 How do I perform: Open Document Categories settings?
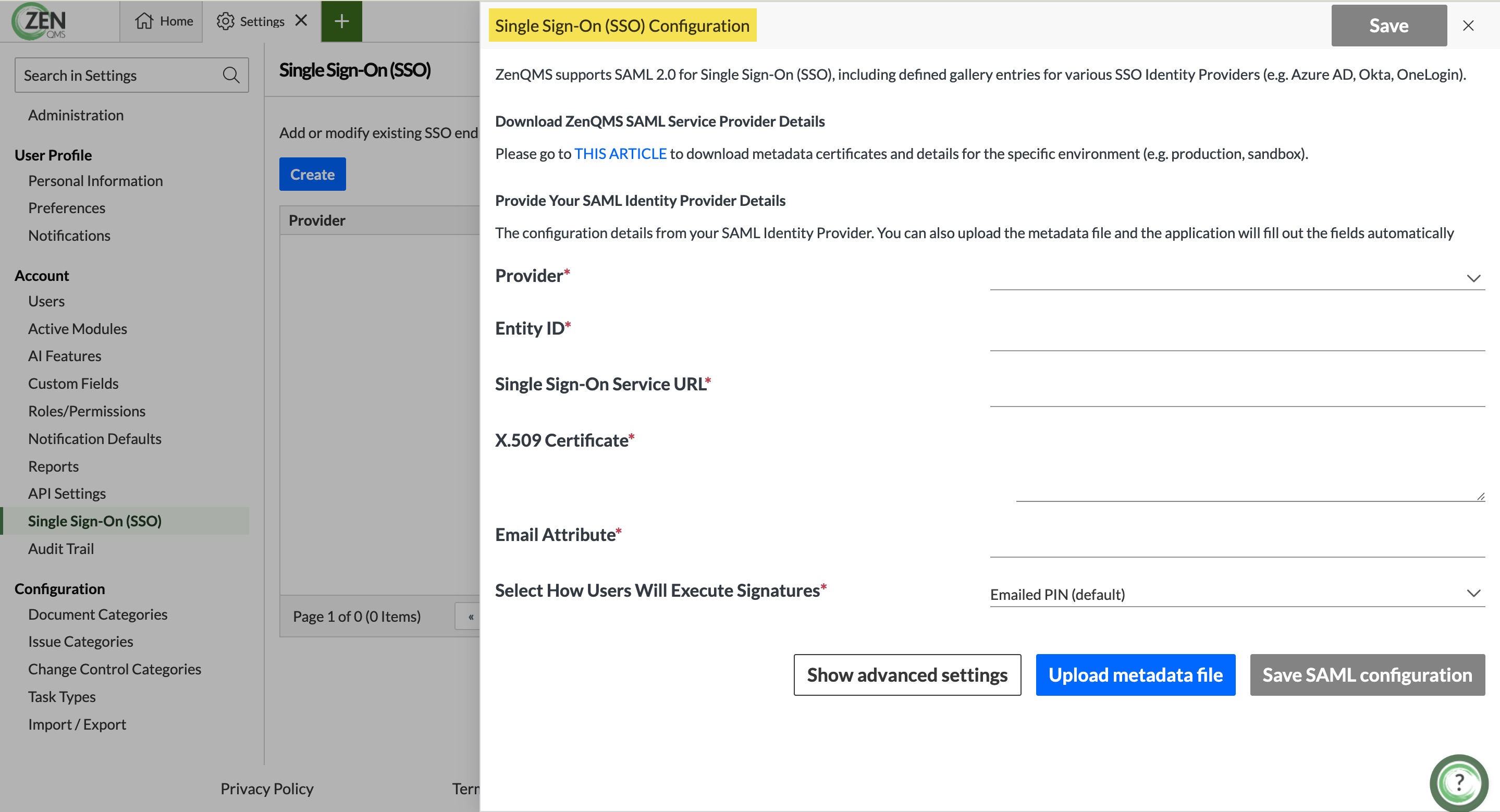pos(98,614)
